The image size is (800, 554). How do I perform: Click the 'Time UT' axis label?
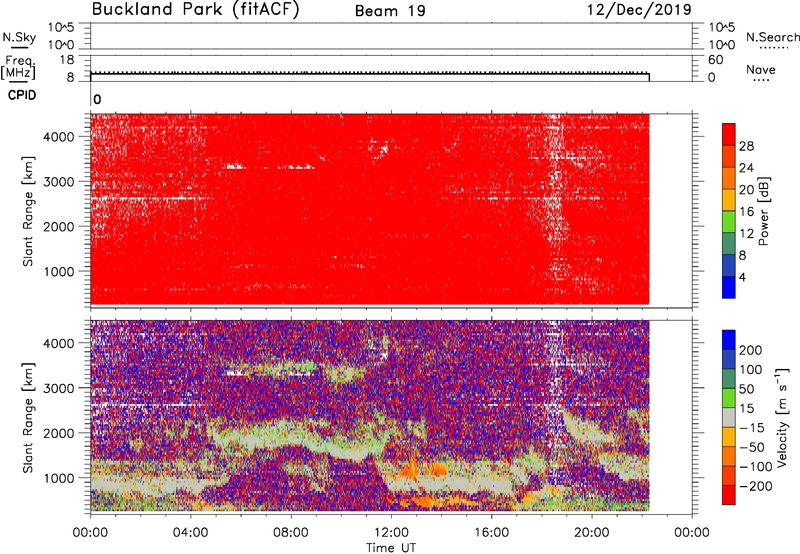tap(391, 548)
